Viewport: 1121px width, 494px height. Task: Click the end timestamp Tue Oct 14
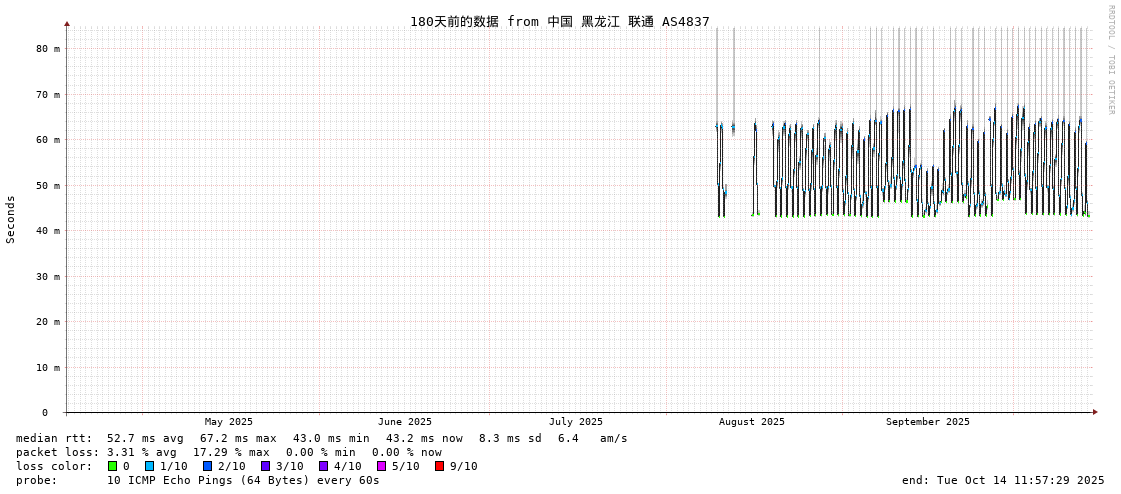1002,480
